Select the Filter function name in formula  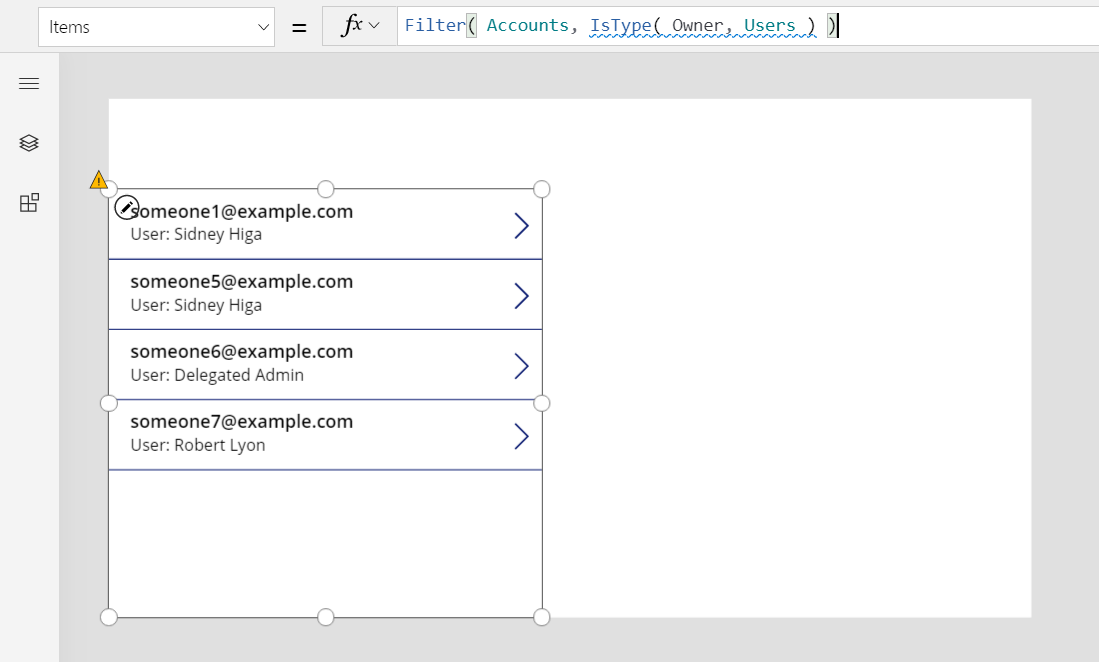[x=435, y=25]
